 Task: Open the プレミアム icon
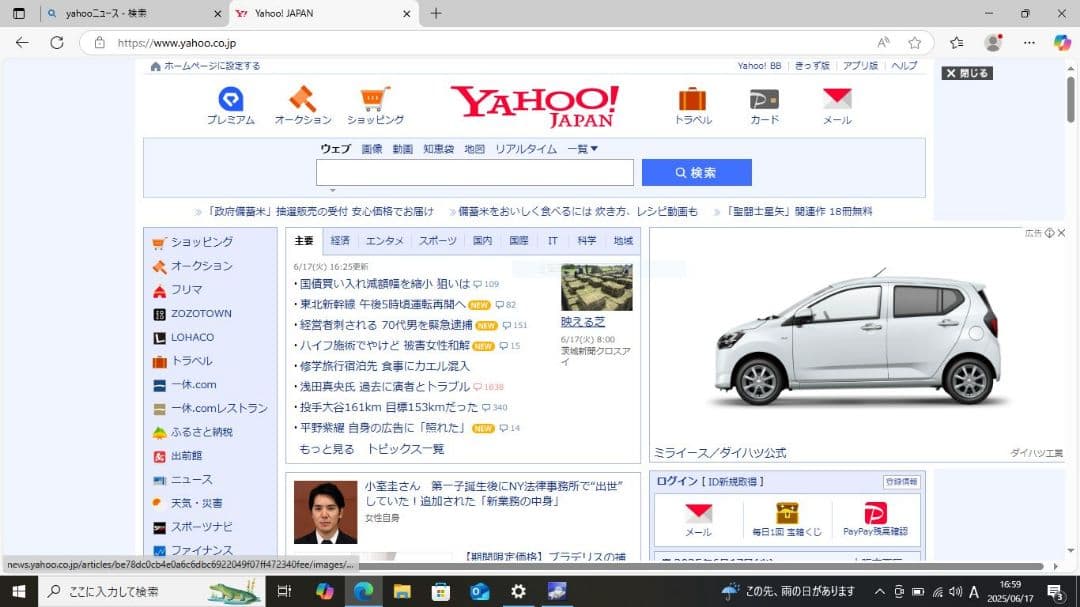tap(231, 100)
